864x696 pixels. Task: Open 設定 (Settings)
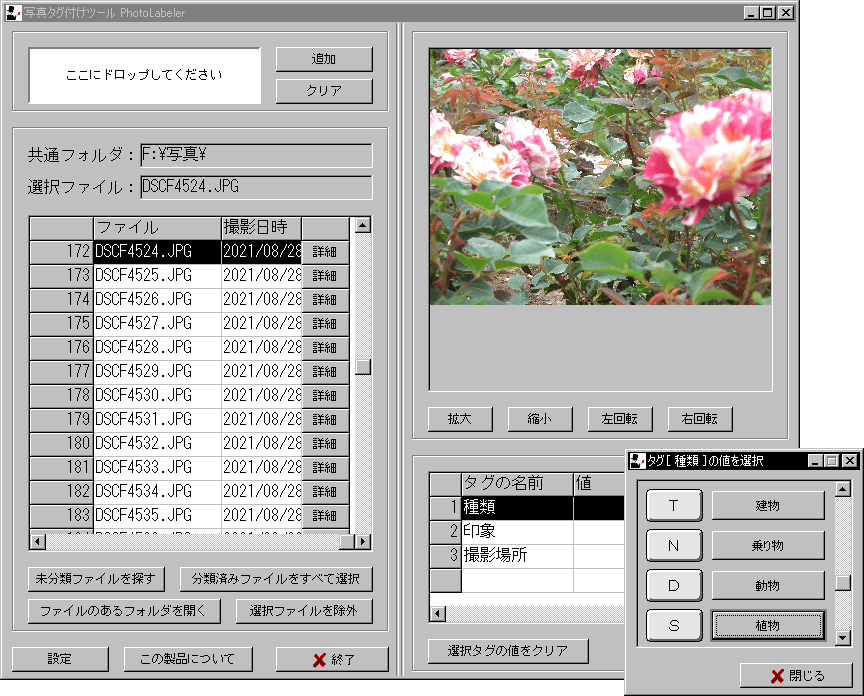(60, 659)
